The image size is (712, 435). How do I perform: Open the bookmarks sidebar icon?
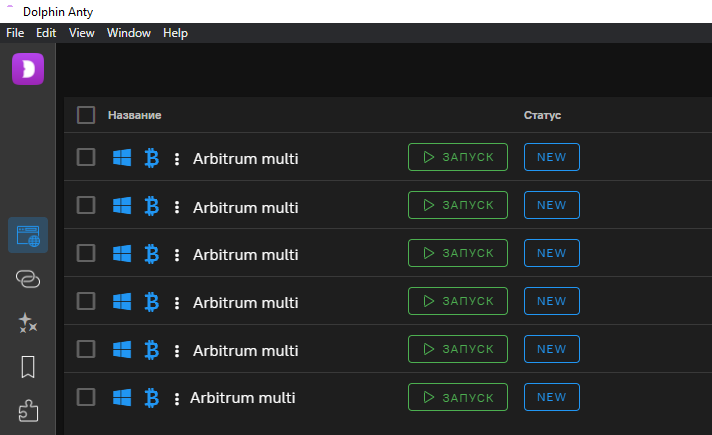tap(28, 367)
